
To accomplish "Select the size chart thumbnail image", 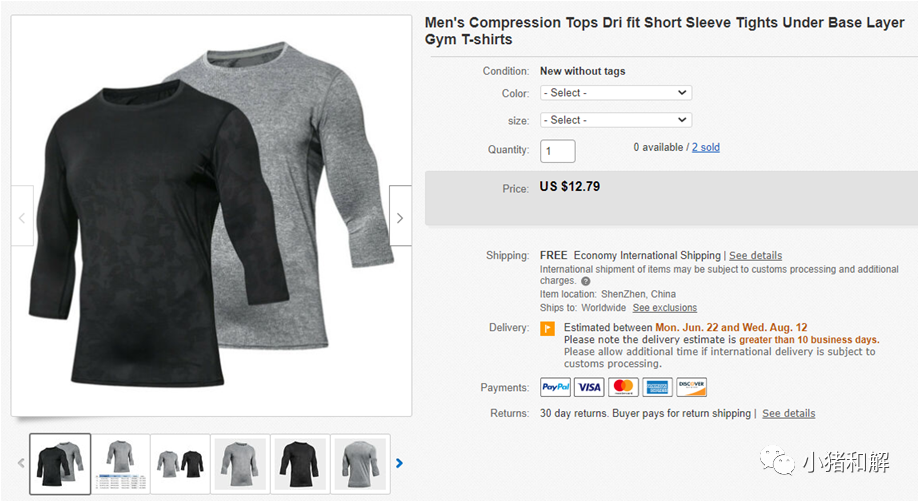I will point(120,463).
